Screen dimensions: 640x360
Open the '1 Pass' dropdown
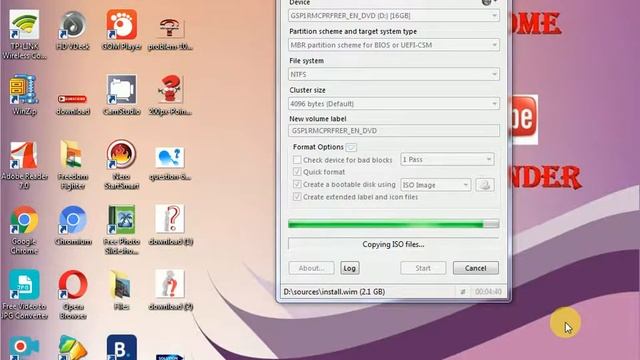pos(447,160)
